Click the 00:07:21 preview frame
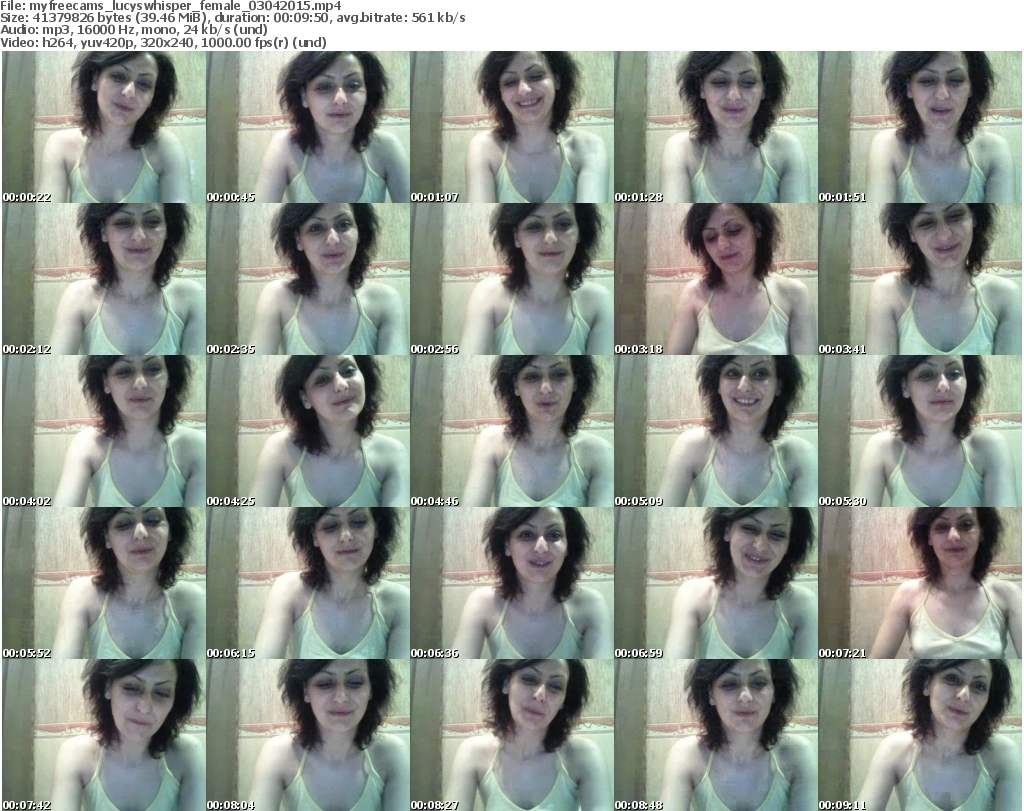 click(920, 582)
